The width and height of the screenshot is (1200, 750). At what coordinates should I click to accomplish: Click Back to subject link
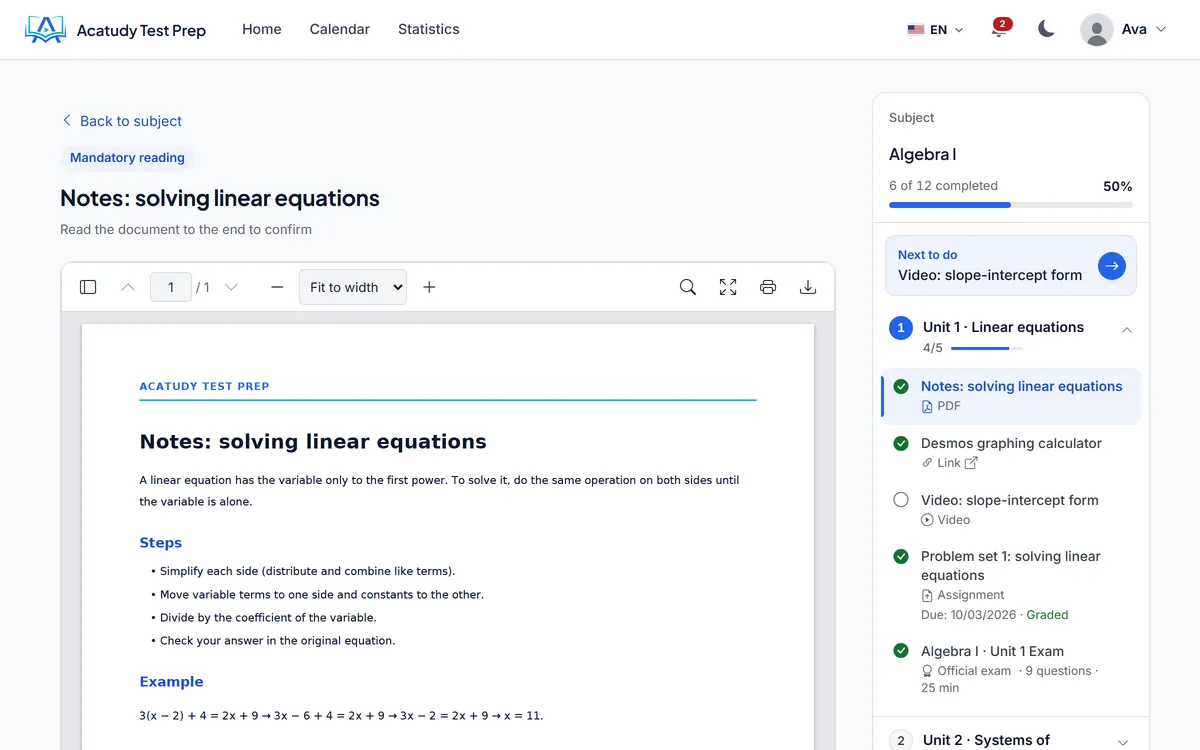click(x=121, y=121)
